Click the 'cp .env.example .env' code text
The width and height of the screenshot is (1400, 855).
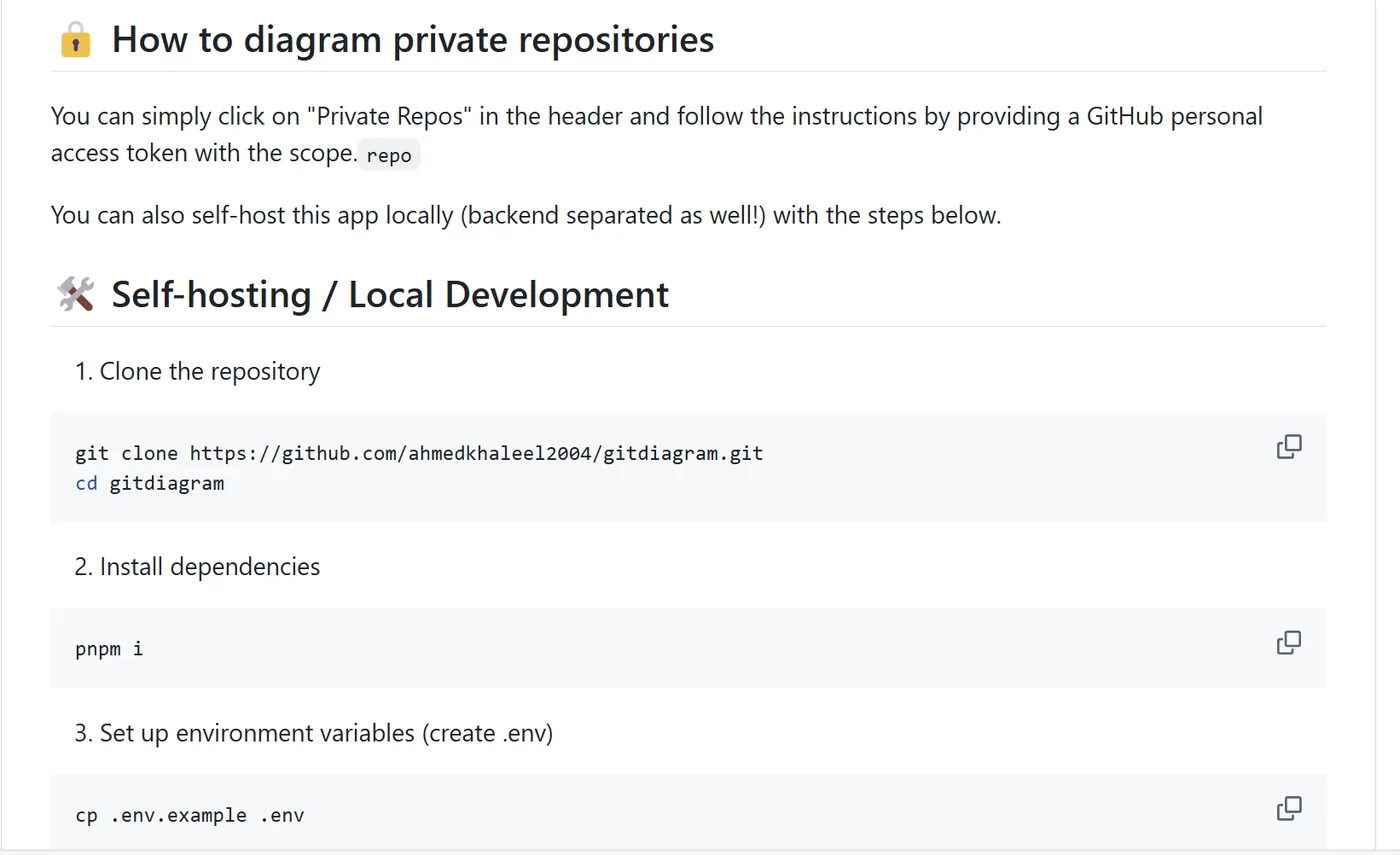click(x=189, y=815)
